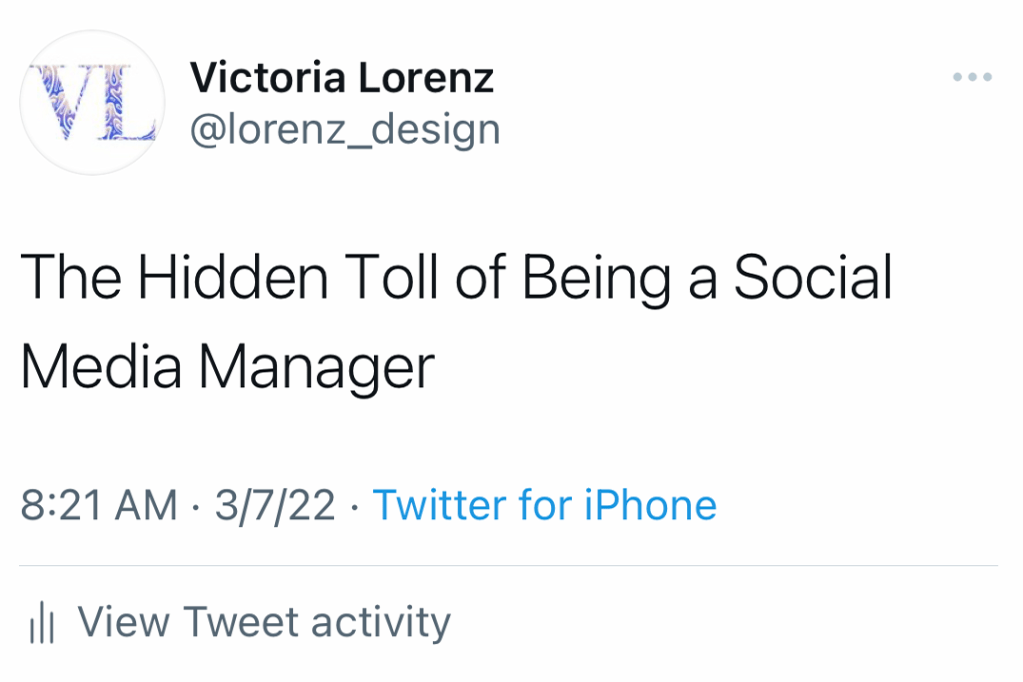Image resolution: width=1023 pixels, height=682 pixels.
Task: Click the word "Social" in the tweet
Action: (812, 277)
